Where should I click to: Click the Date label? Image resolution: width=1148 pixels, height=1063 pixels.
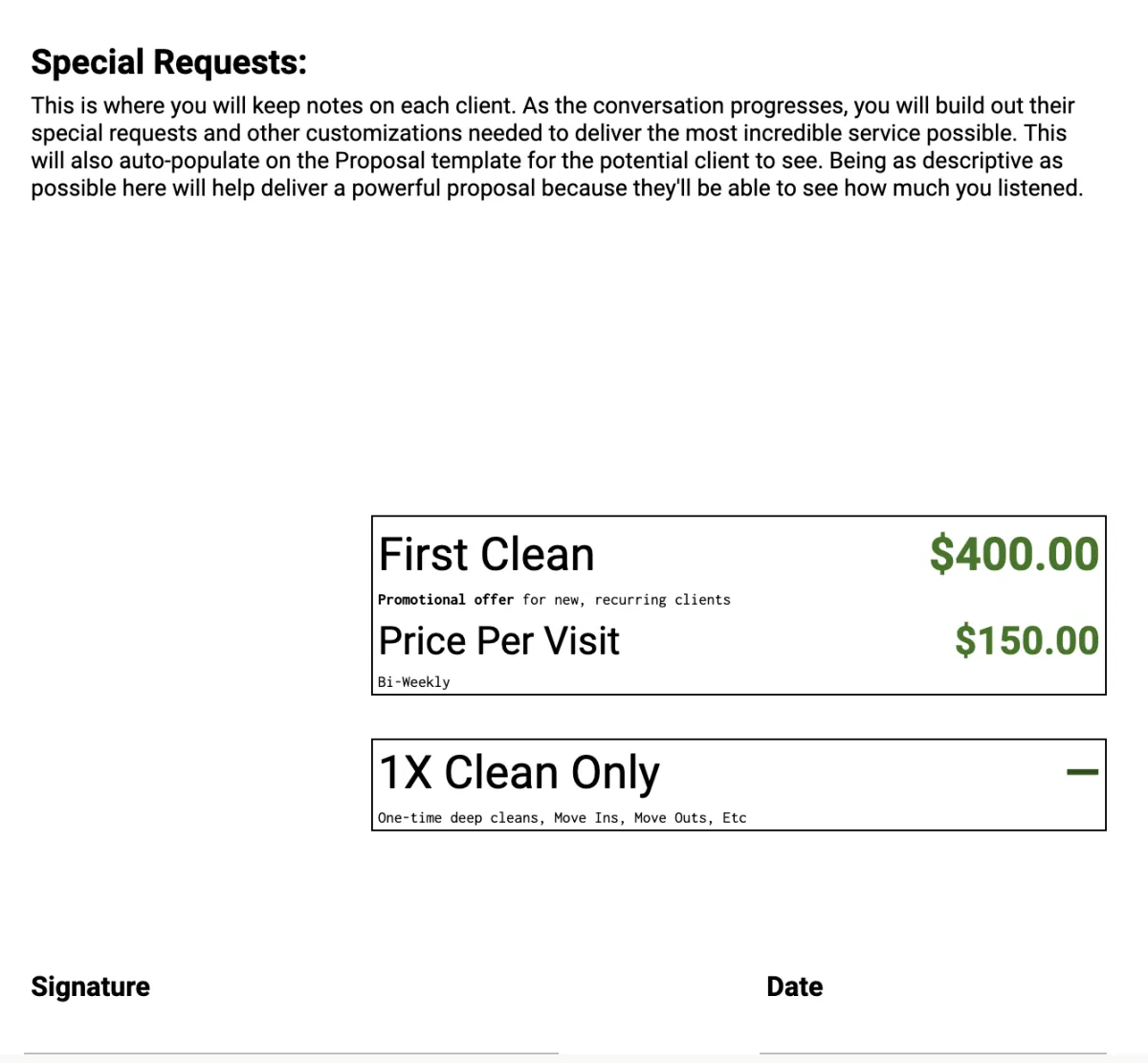pos(794,986)
